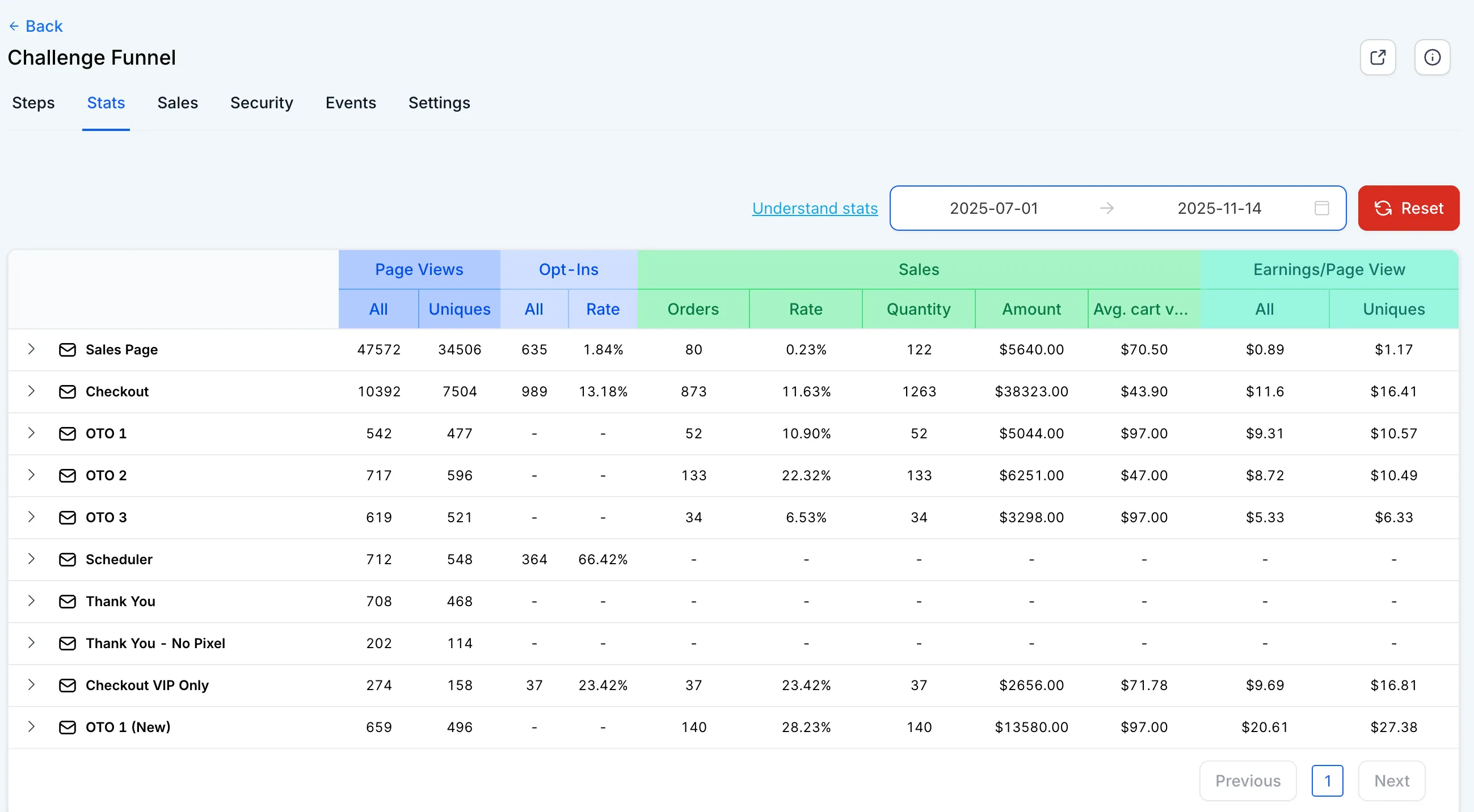Expand the Sales Page row

31,349
